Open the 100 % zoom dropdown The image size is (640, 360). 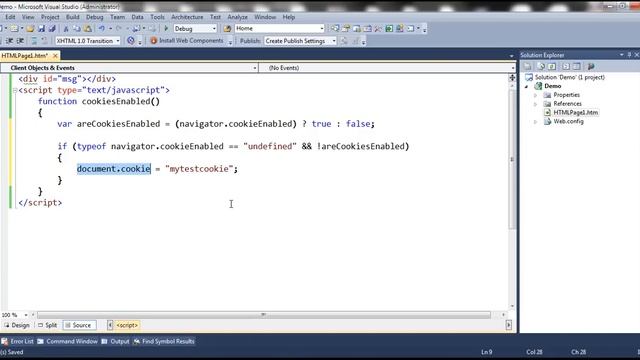point(26,315)
